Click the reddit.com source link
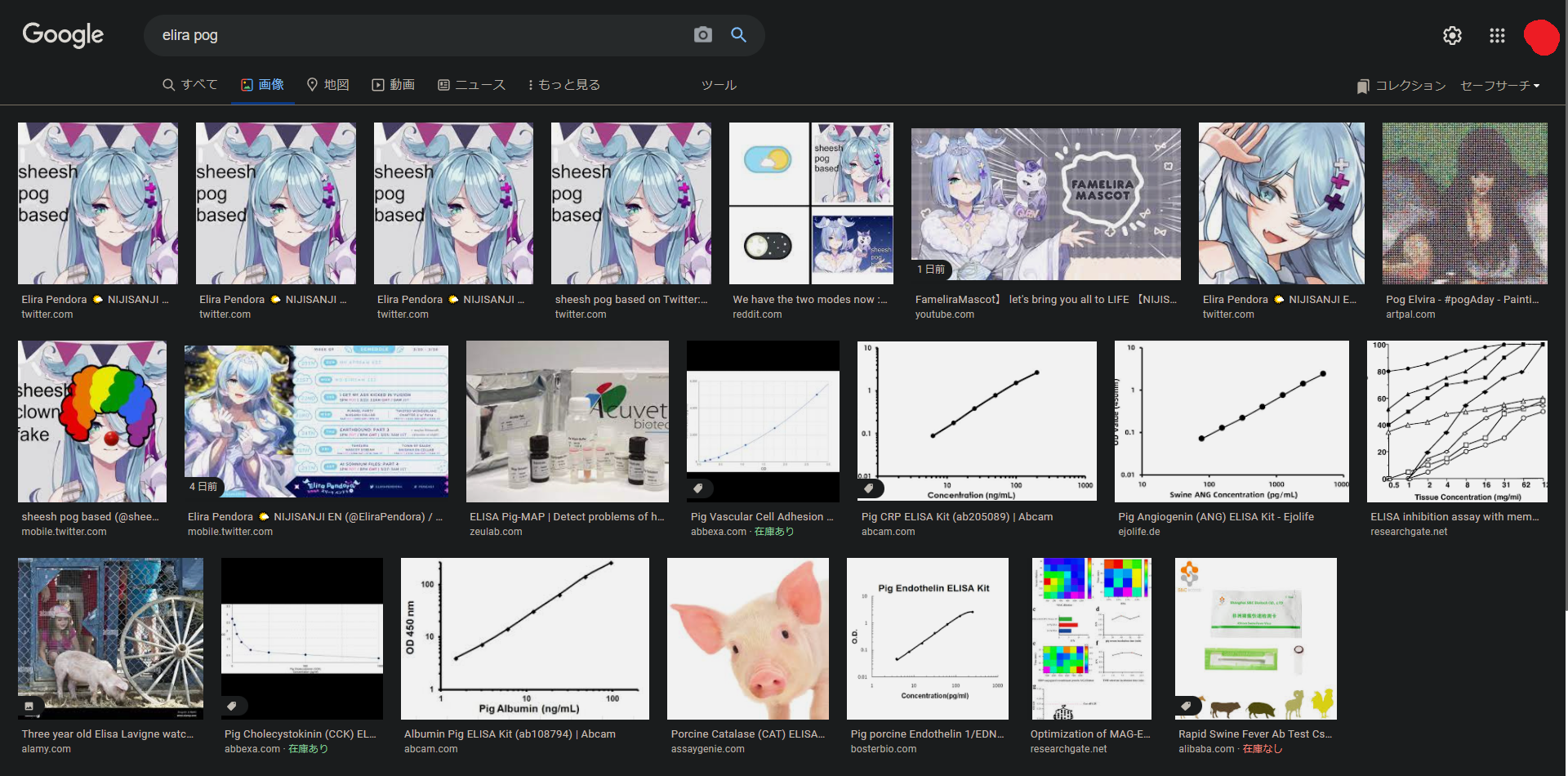 pos(757,314)
